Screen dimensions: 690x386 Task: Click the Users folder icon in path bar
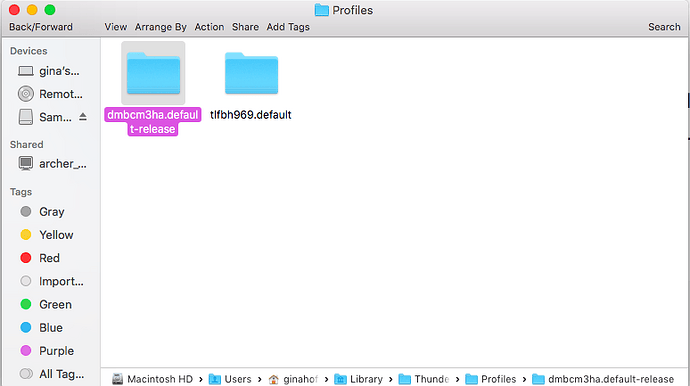click(x=215, y=379)
